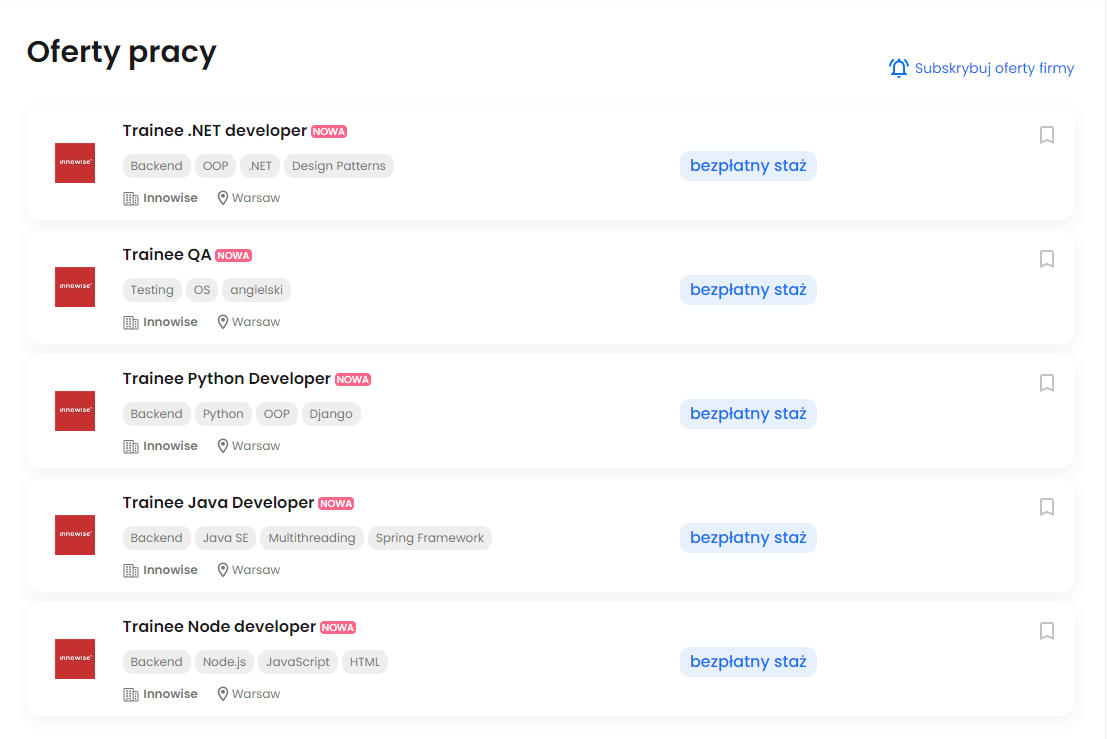Save the Trainee Java Developer offer bookmark
The height and width of the screenshot is (739, 1109).
pos(1047,507)
